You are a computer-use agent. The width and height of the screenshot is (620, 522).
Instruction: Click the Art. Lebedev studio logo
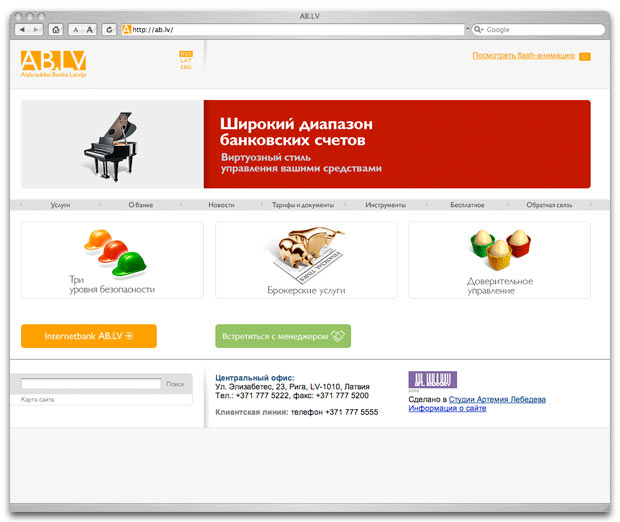pyautogui.click(x=433, y=380)
